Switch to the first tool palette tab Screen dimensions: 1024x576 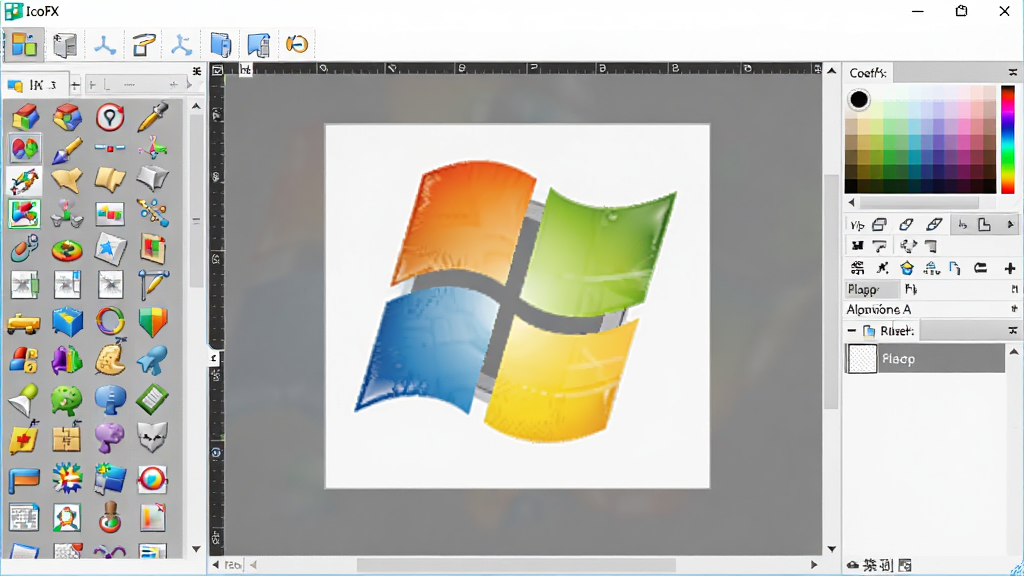pyautogui.click(x=35, y=85)
